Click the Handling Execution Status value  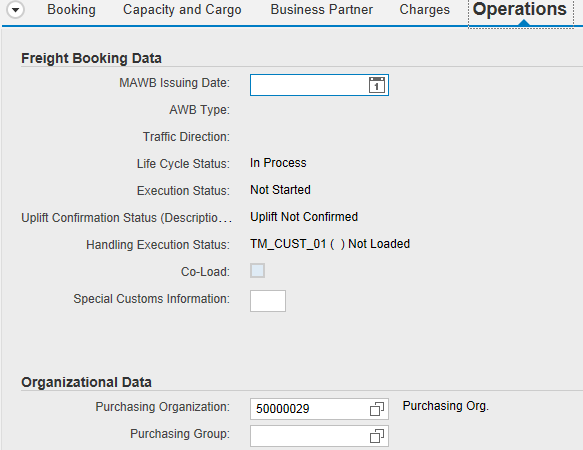pyautogui.click(x=330, y=244)
